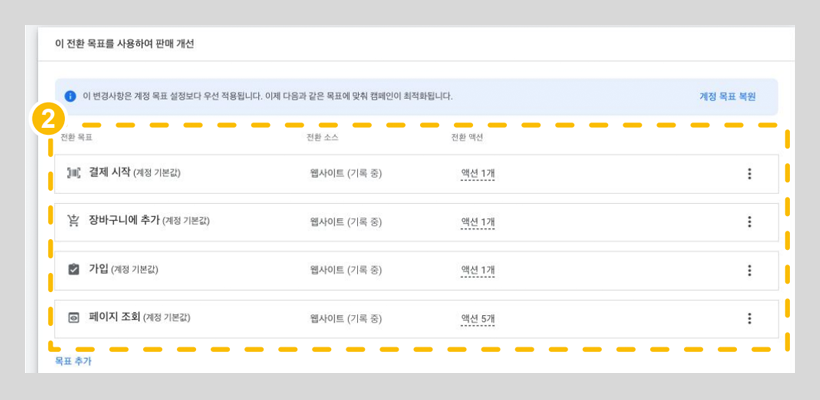This screenshot has height=400, width=820.
Task: Select the 페이지 조회 conversion goal label
Action: [x=114, y=318]
